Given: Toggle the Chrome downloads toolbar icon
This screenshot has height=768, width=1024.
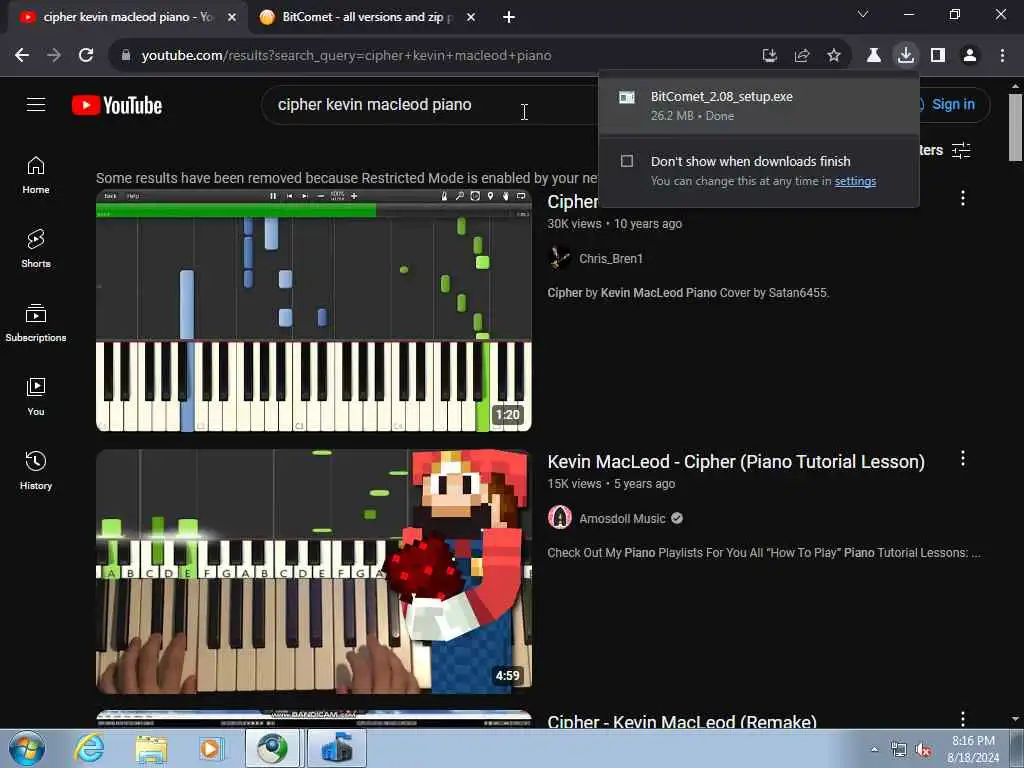Looking at the screenshot, I should 906,55.
